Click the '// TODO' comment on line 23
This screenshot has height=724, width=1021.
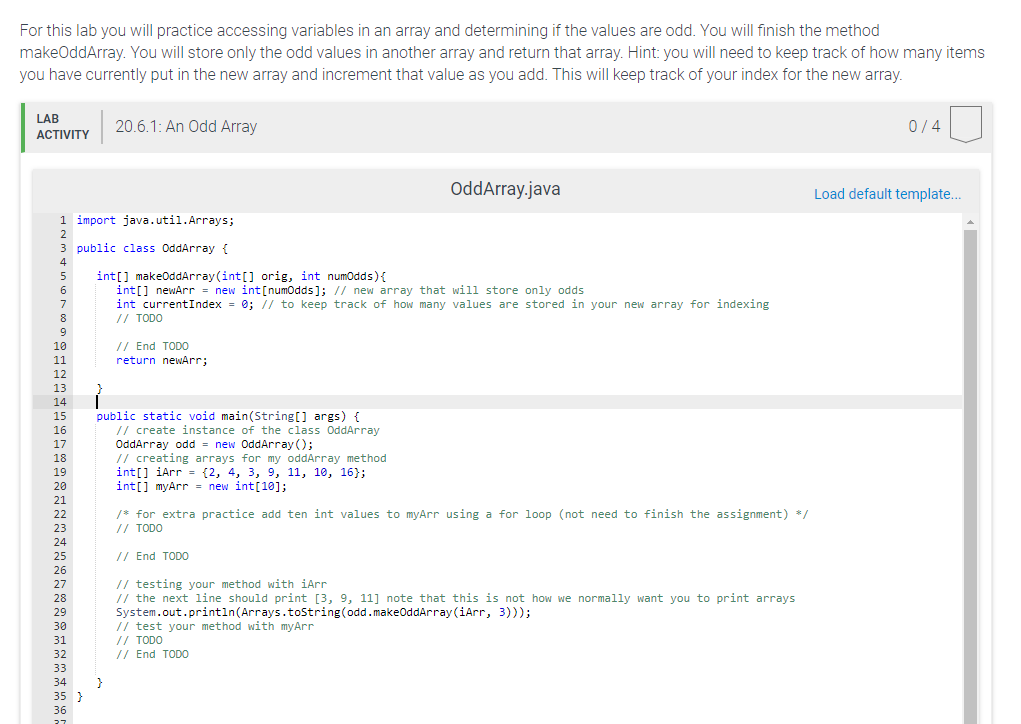(x=139, y=528)
